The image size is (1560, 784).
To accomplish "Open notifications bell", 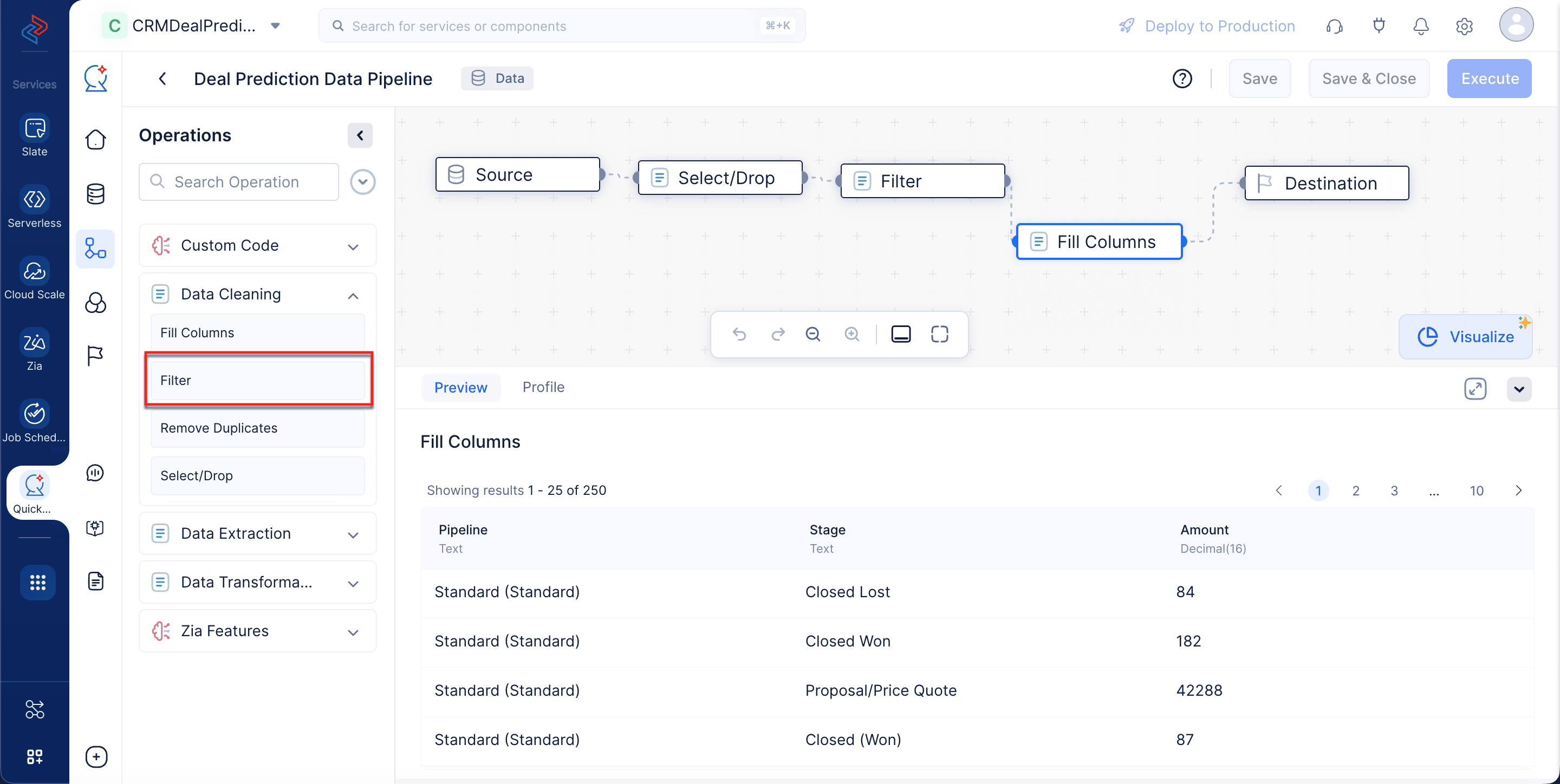I will [1421, 26].
